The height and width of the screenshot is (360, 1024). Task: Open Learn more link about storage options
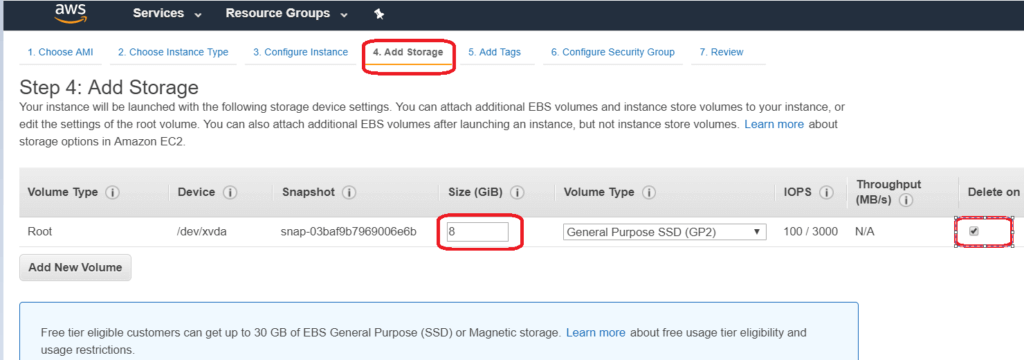point(774,123)
